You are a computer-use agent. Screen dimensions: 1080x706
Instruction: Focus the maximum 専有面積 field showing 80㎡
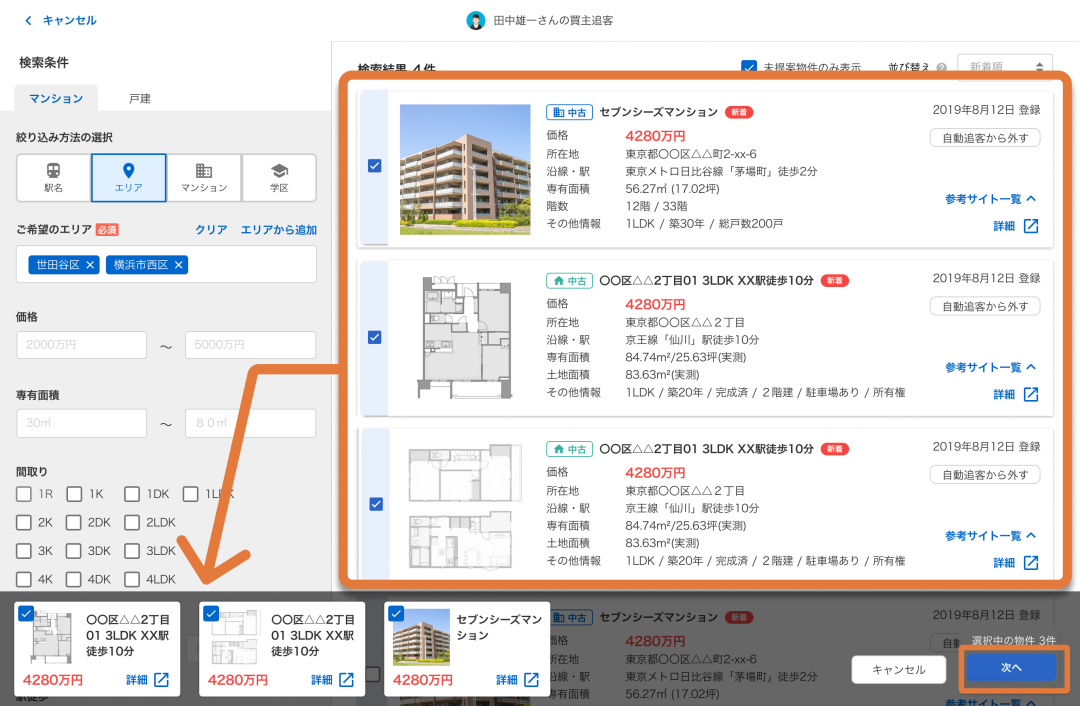click(251, 423)
